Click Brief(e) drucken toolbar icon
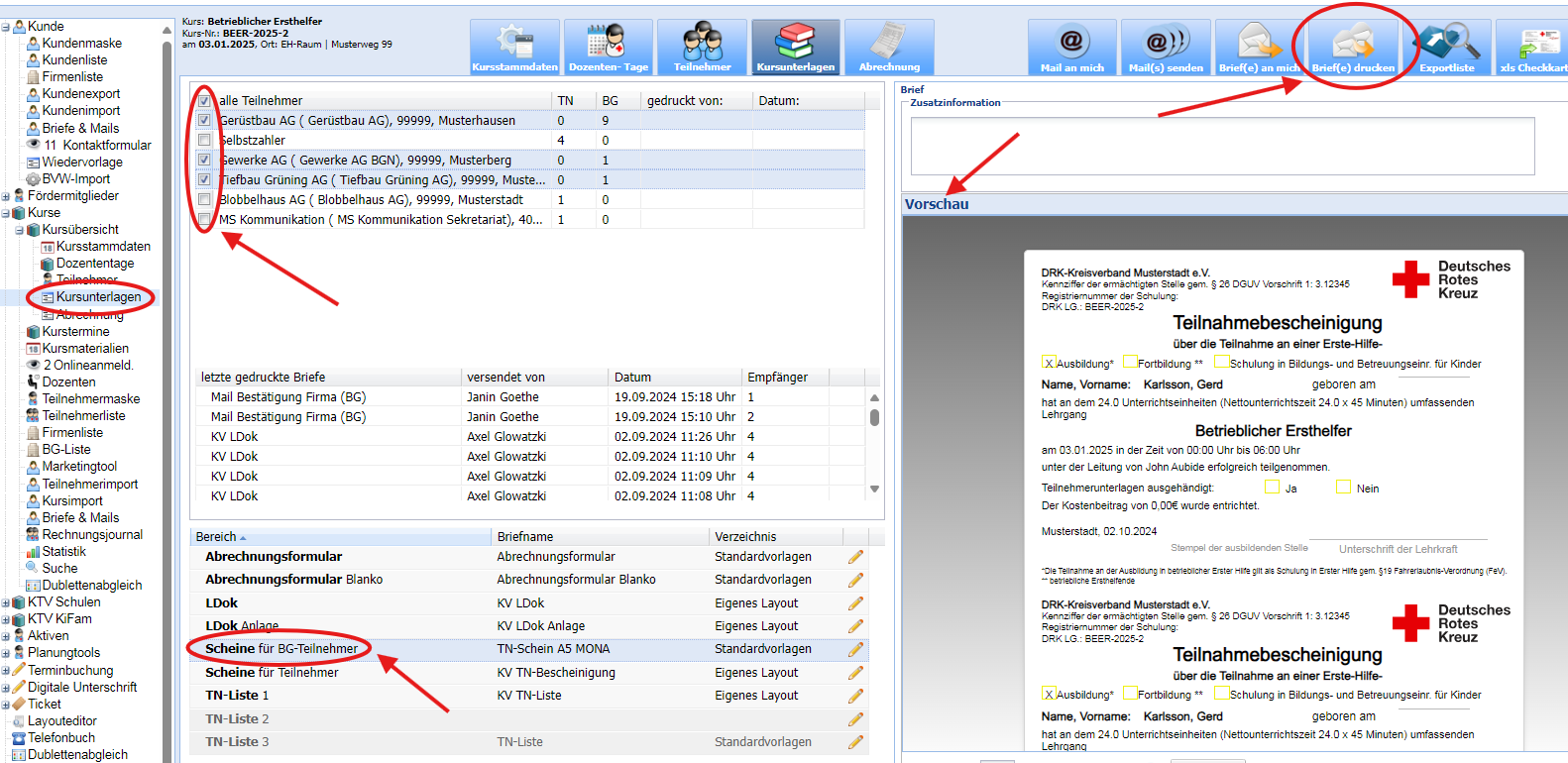The width and height of the screenshot is (1568, 763). tap(1353, 48)
